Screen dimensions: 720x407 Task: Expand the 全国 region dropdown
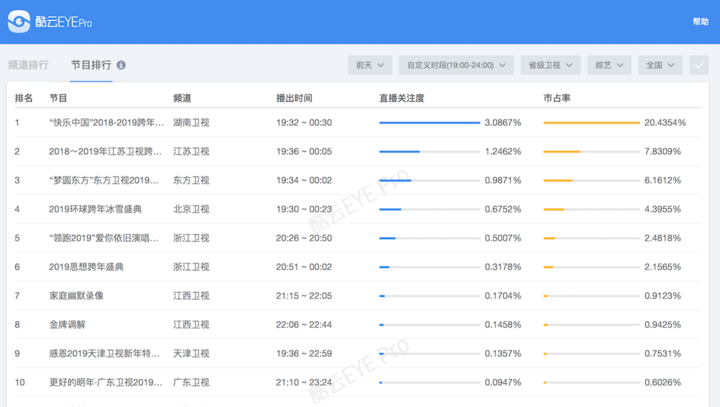pyautogui.click(x=660, y=65)
